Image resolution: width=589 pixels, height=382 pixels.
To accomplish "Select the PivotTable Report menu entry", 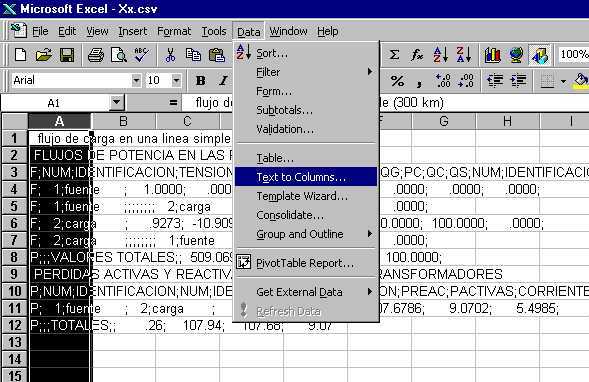I will pos(306,263).
